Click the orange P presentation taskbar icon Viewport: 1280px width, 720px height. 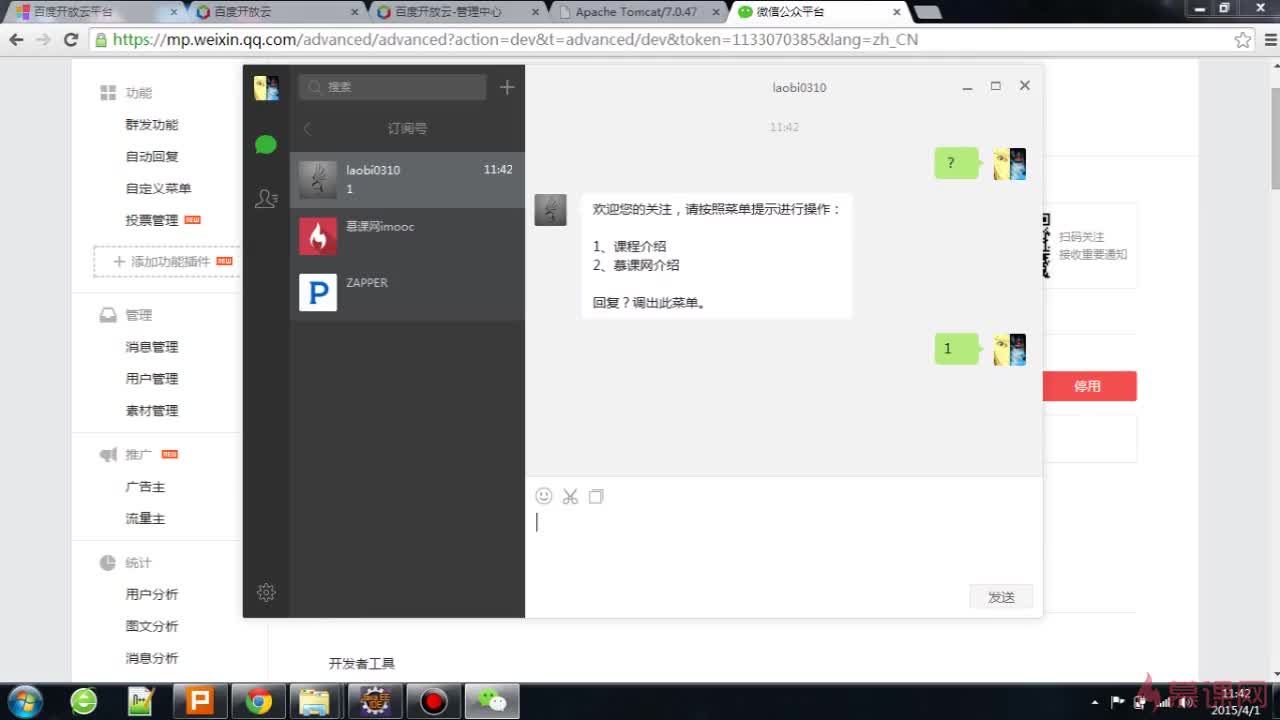tap(201, 701)
